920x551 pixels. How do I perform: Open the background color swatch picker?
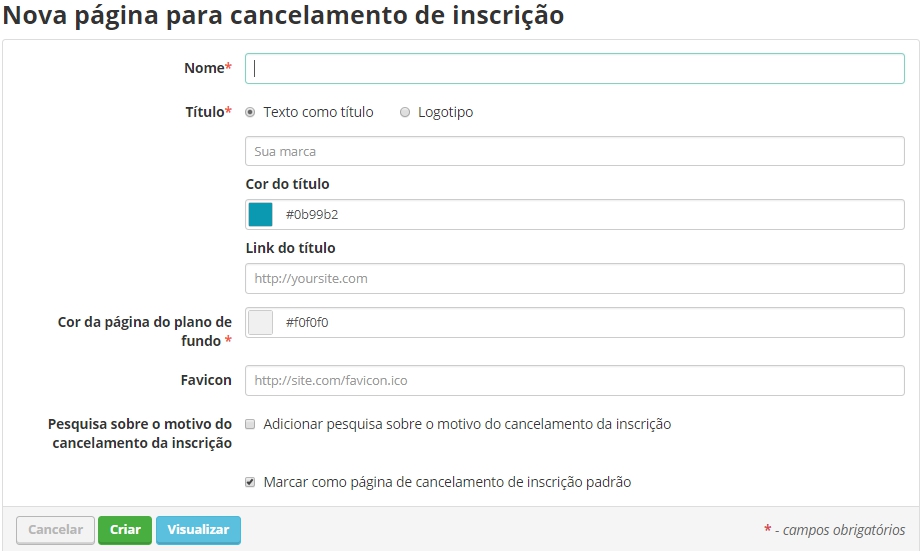tap(261, 322)
